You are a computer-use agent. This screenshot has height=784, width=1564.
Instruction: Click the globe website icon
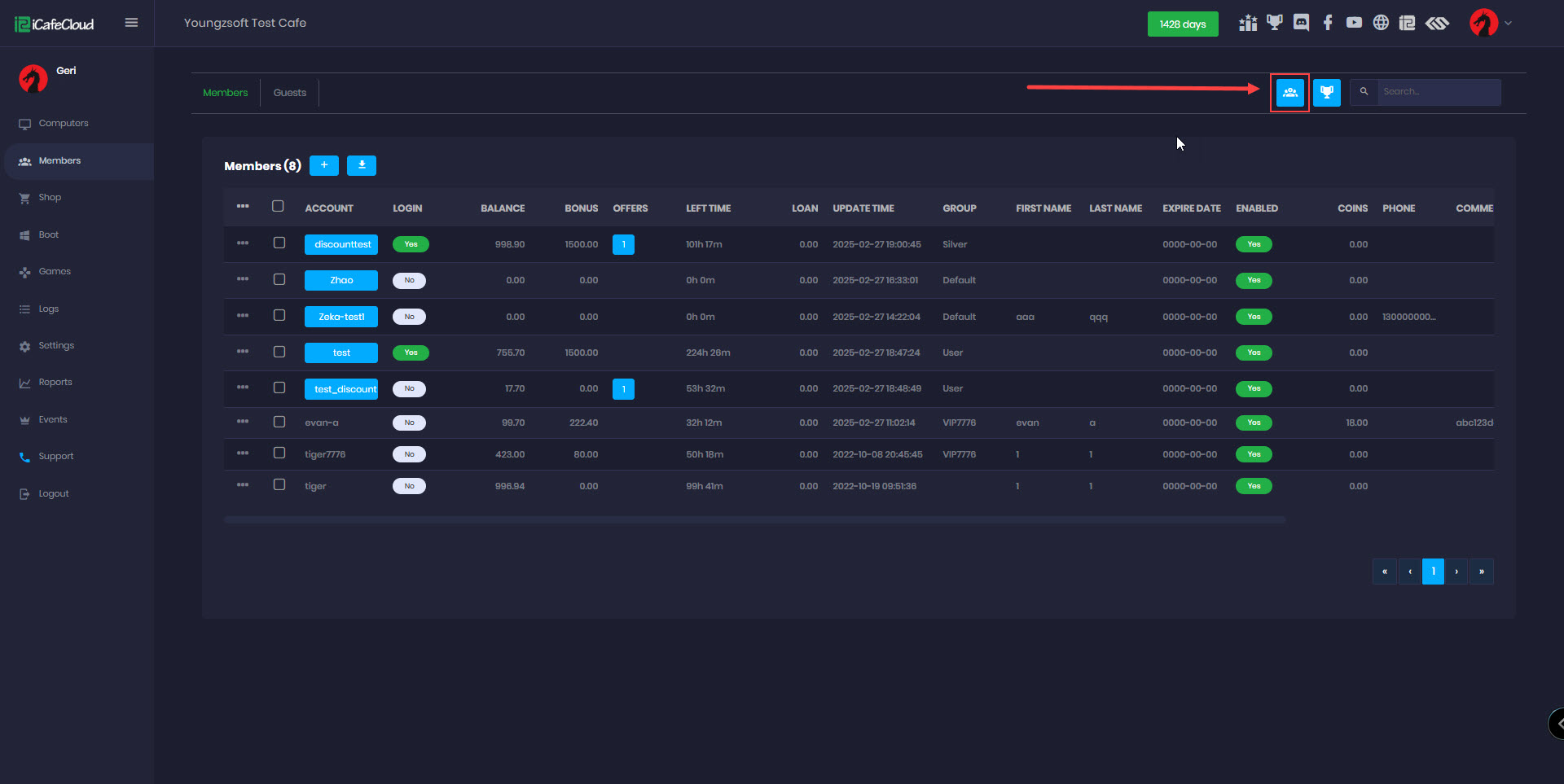click(1381, 23)
